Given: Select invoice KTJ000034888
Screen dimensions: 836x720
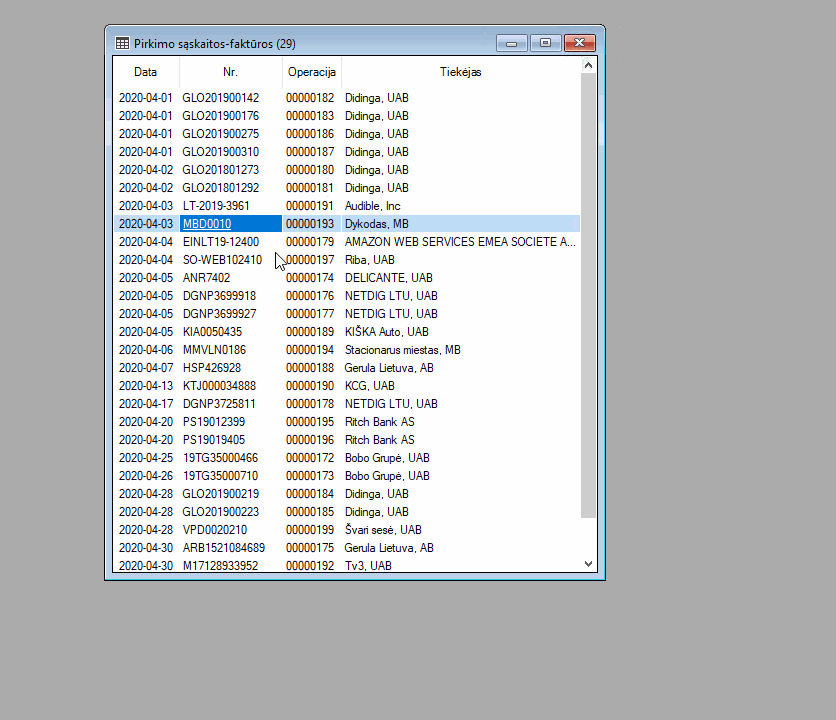Looking at the screenshot, I should 219,386.
